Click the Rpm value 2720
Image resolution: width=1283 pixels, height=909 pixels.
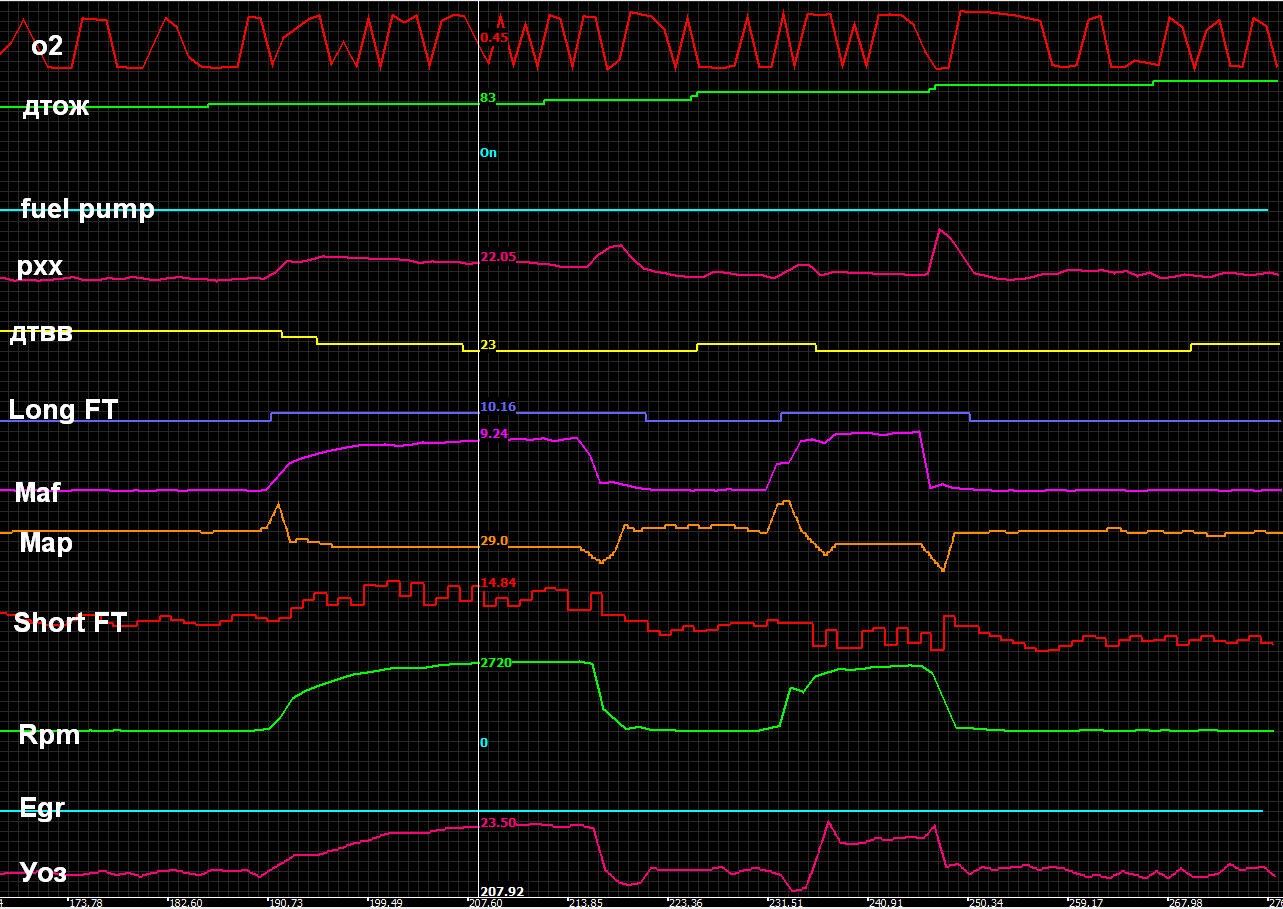496,663
